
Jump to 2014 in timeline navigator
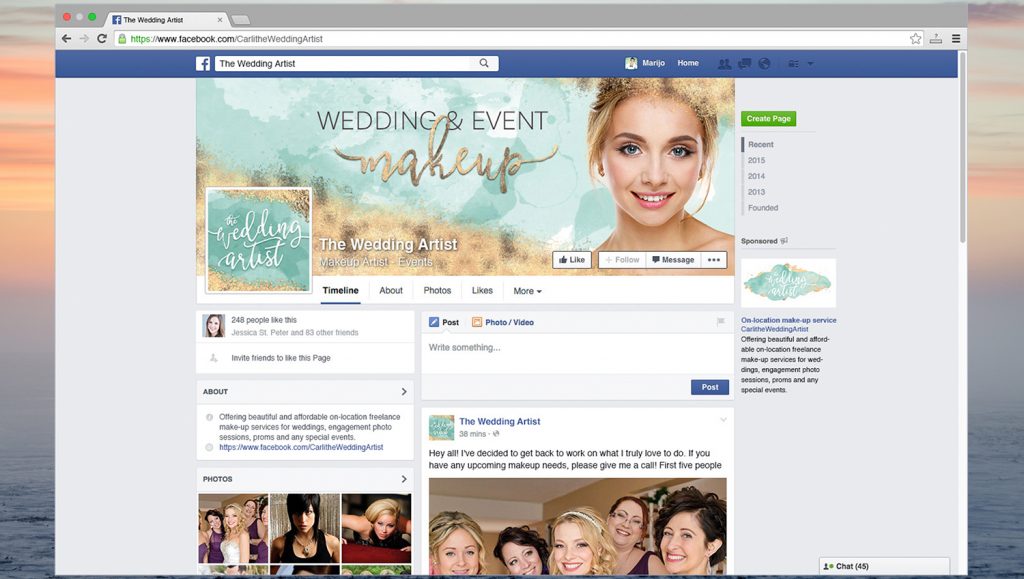pyautogui.click(x=756, y=176)
